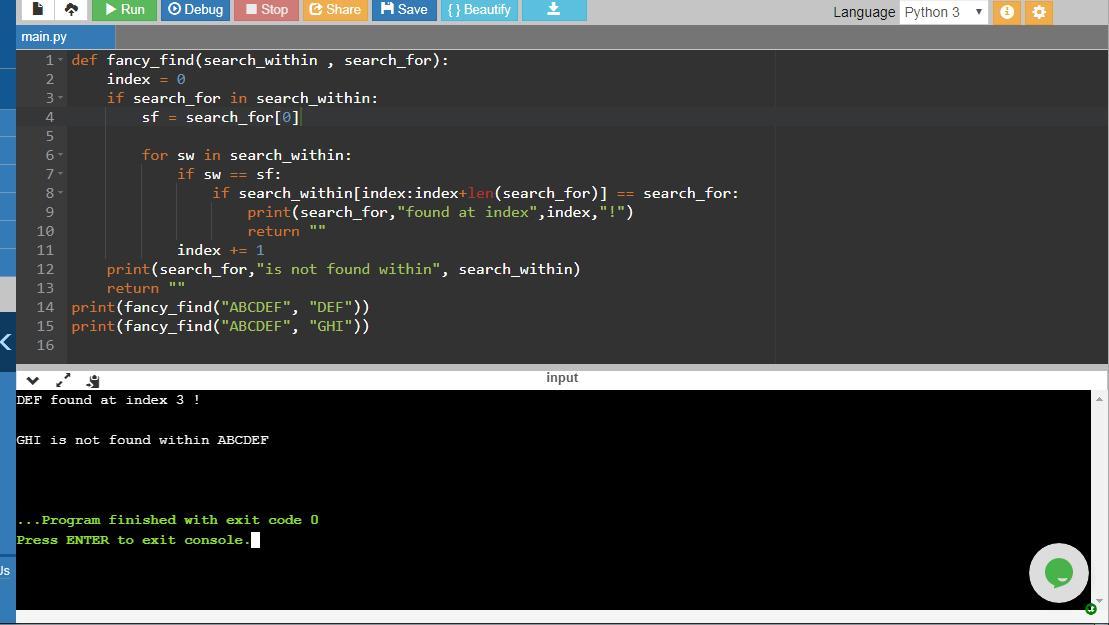This screenshot has height=625, width=1109.
Task: Open the Language dropdown showing Python 3
Action: point(943,12)
